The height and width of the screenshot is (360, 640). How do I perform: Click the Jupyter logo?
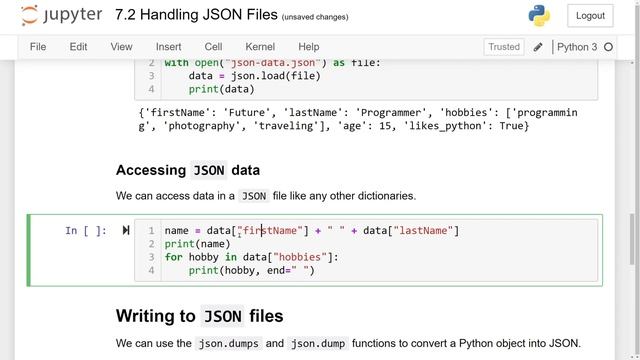tap(61, 15)
